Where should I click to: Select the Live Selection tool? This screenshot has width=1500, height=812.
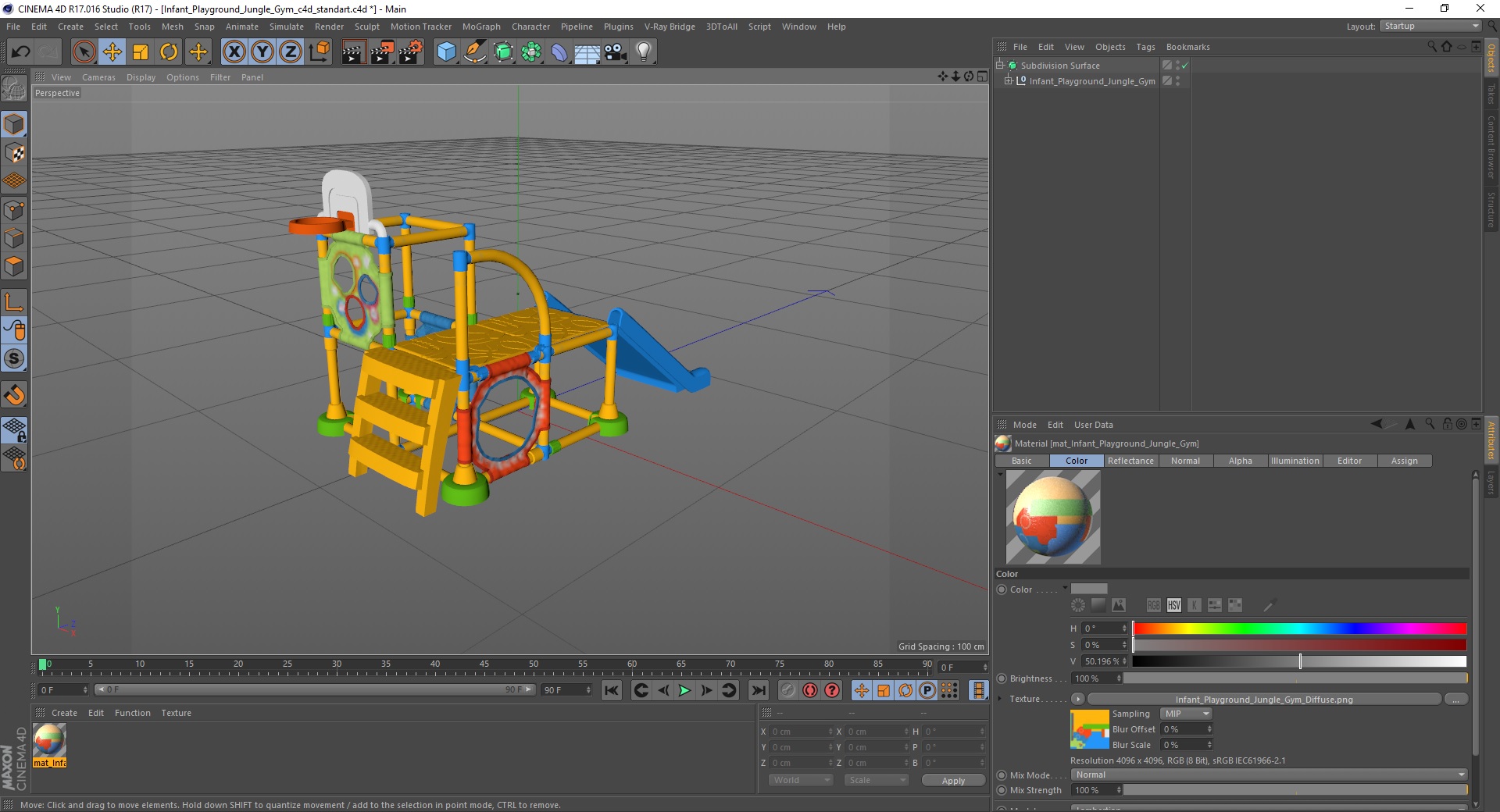[84, 52]
